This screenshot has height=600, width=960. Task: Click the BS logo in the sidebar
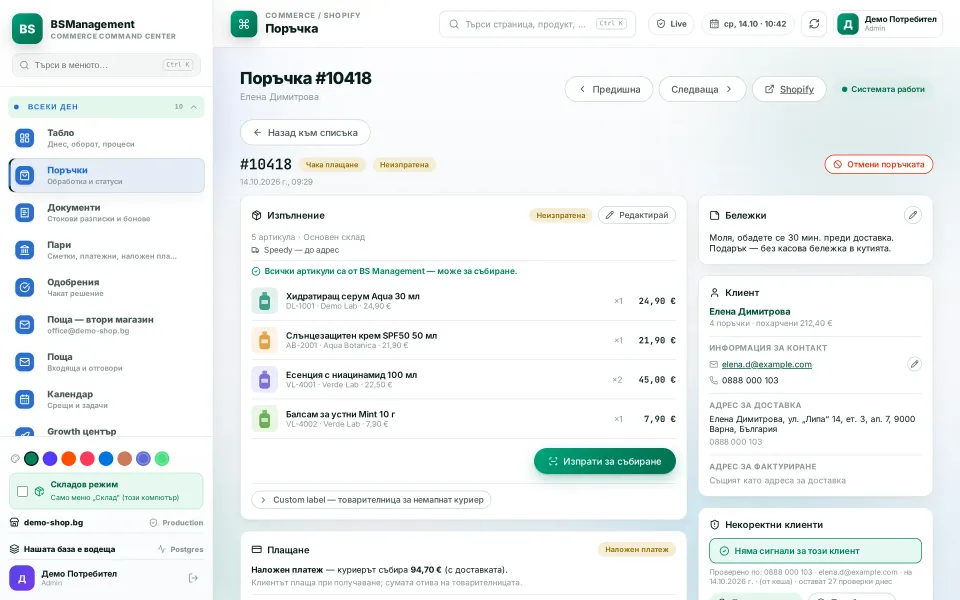(x=27, y=28)
